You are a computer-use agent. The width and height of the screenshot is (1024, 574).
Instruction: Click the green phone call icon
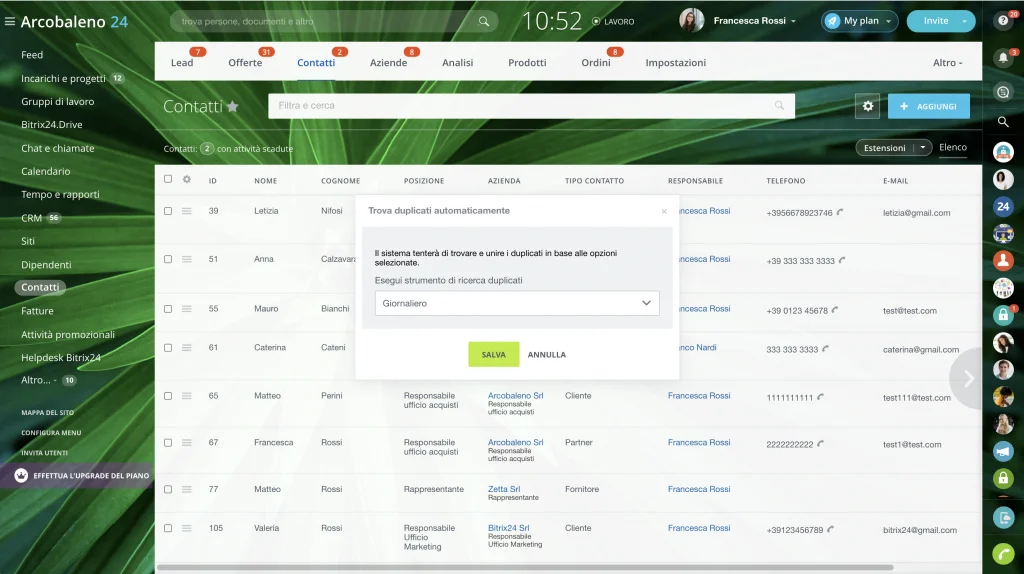1003,554
